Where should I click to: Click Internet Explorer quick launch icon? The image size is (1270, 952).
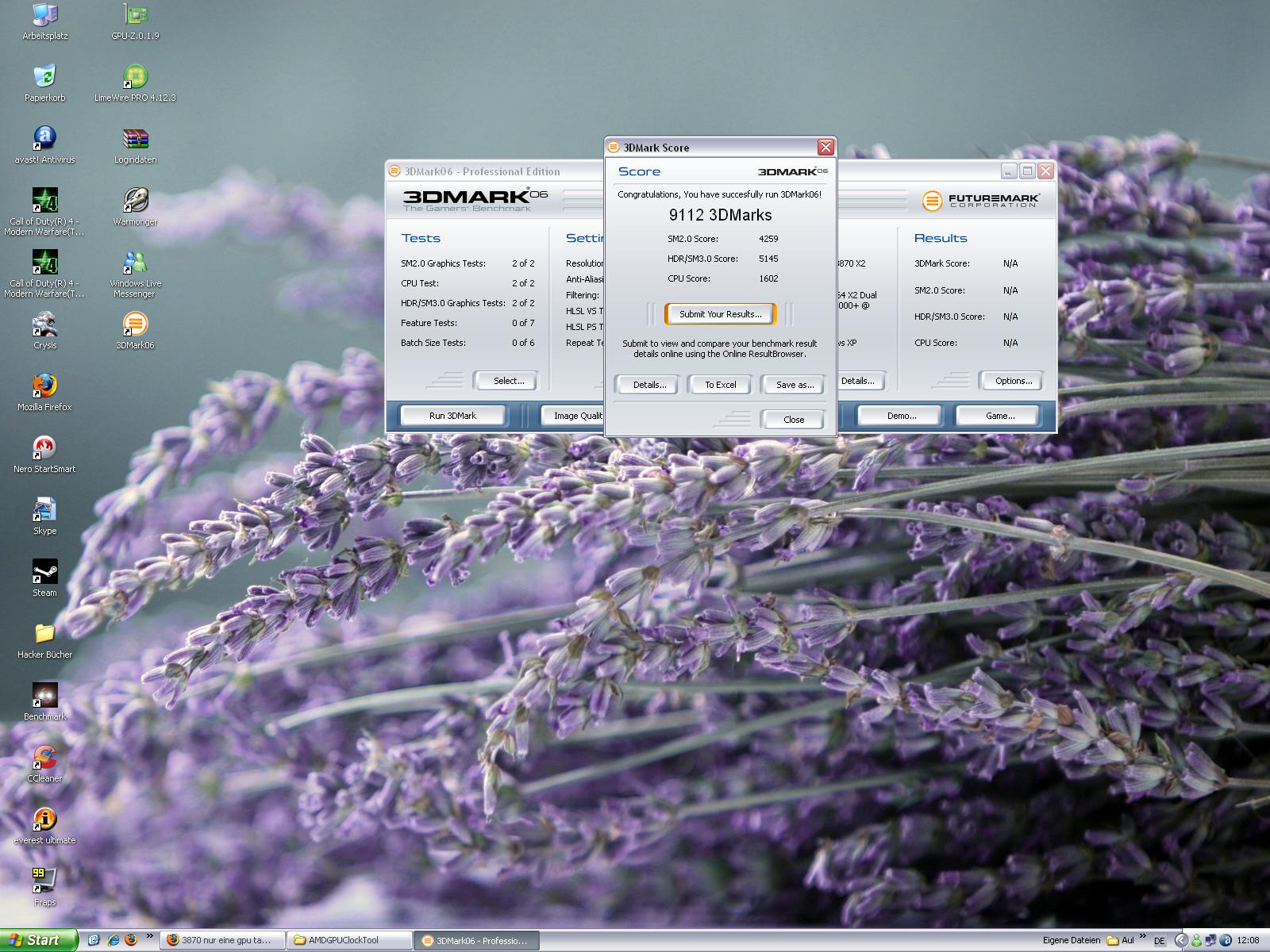pos(113,940)
